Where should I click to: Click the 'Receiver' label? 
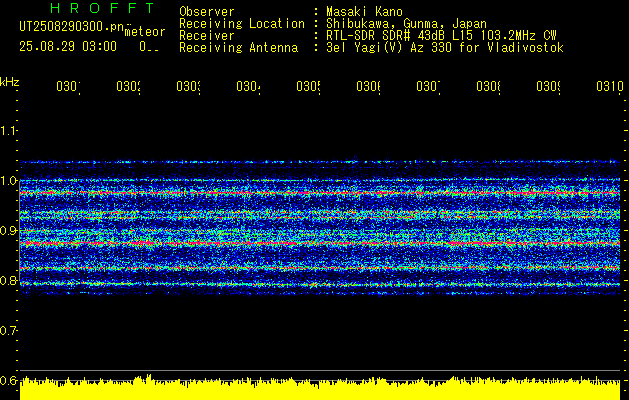tap(207, 36)
